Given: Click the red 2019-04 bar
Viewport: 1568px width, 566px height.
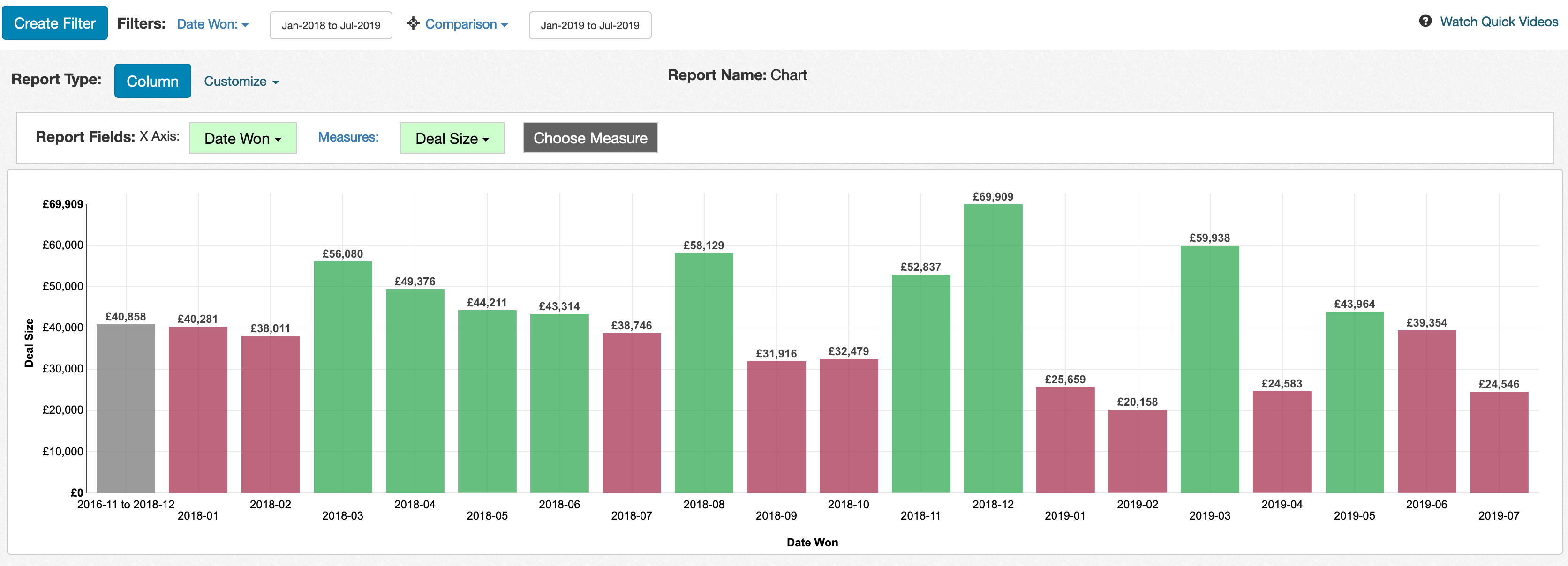Looking at the screenshot, I should click(x=1282, y=442).
